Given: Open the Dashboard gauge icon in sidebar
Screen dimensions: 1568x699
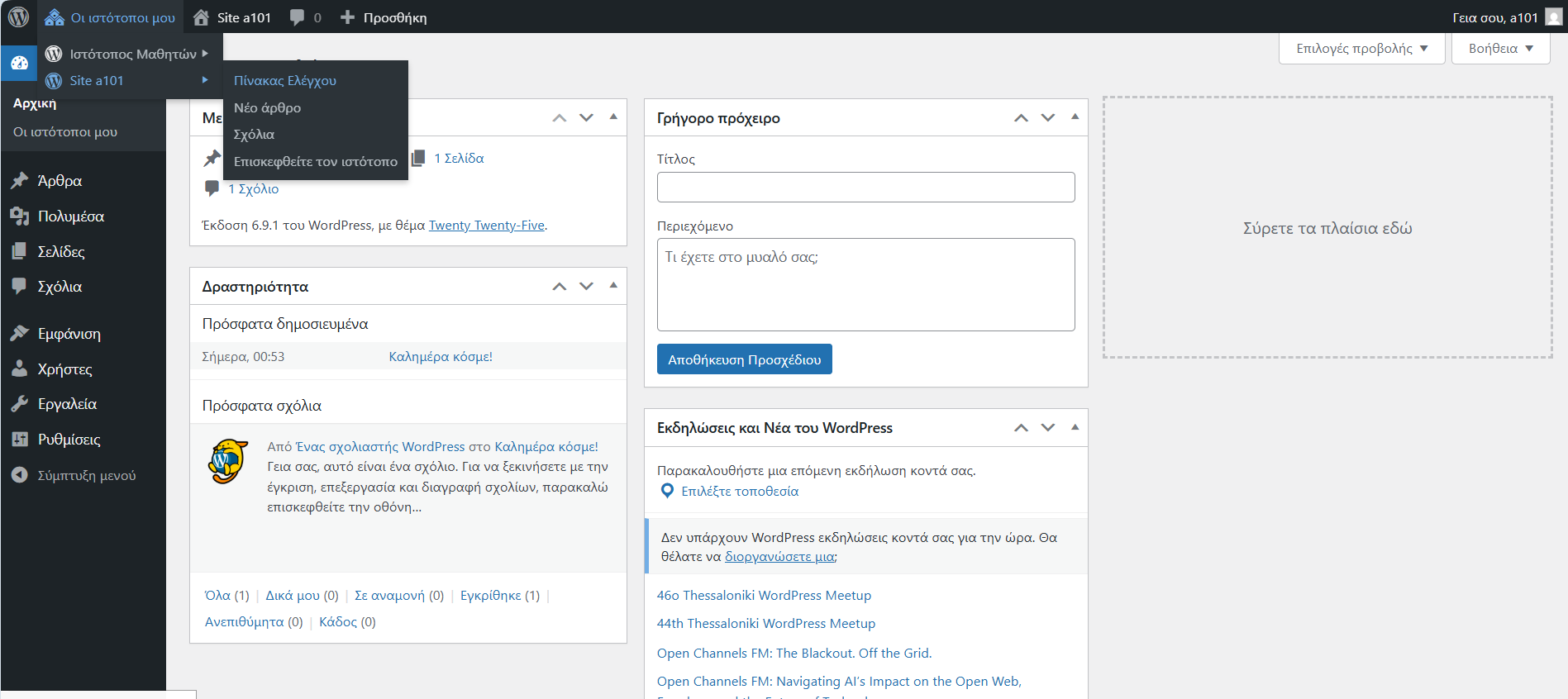Looking at the screenshot, I should pos(19,64).
